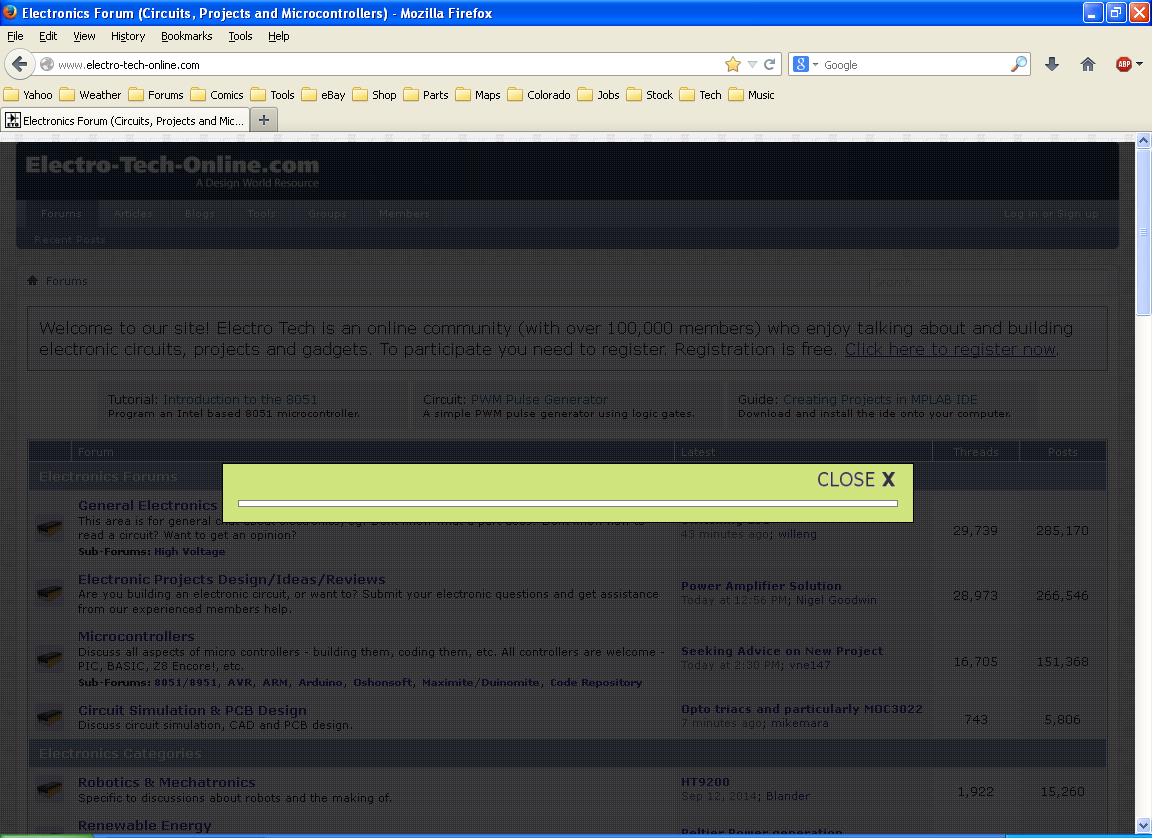The height and width of the screenshot is (838, 1152).
Task: Open the Bookmarks menu
Action: [187, 36]
